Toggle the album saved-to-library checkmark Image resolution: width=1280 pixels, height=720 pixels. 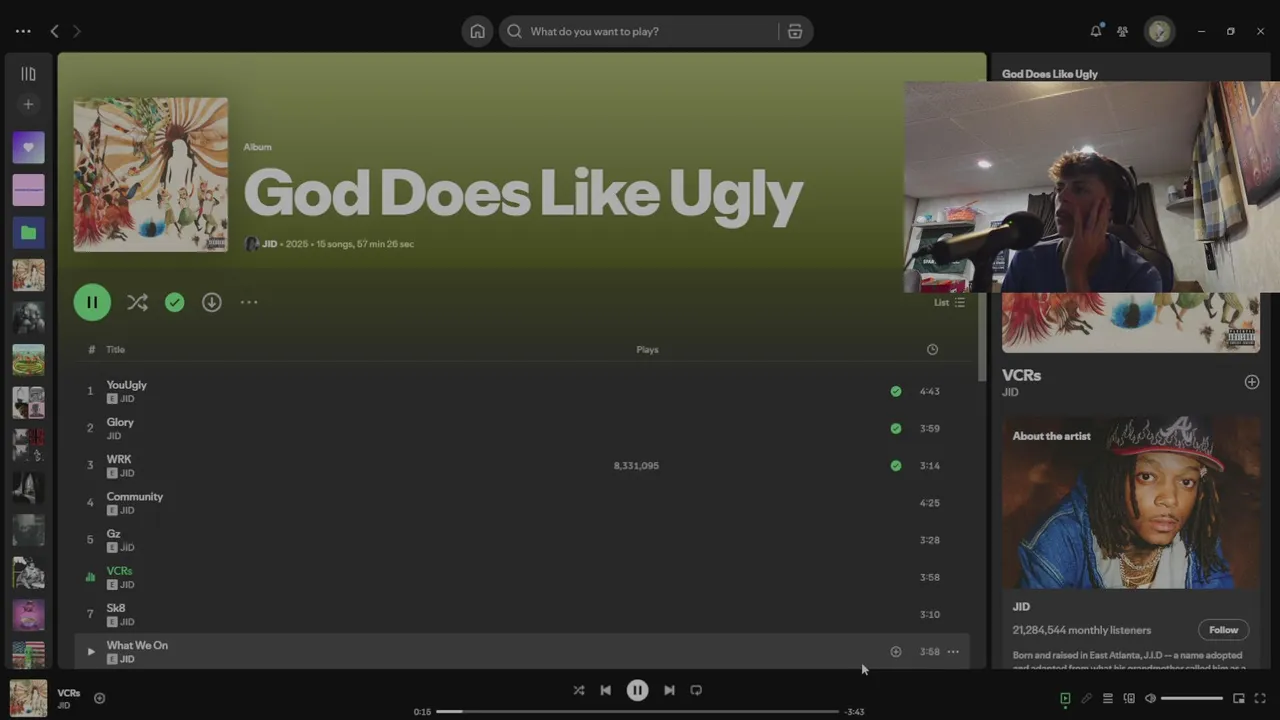[x=175, y=302]
